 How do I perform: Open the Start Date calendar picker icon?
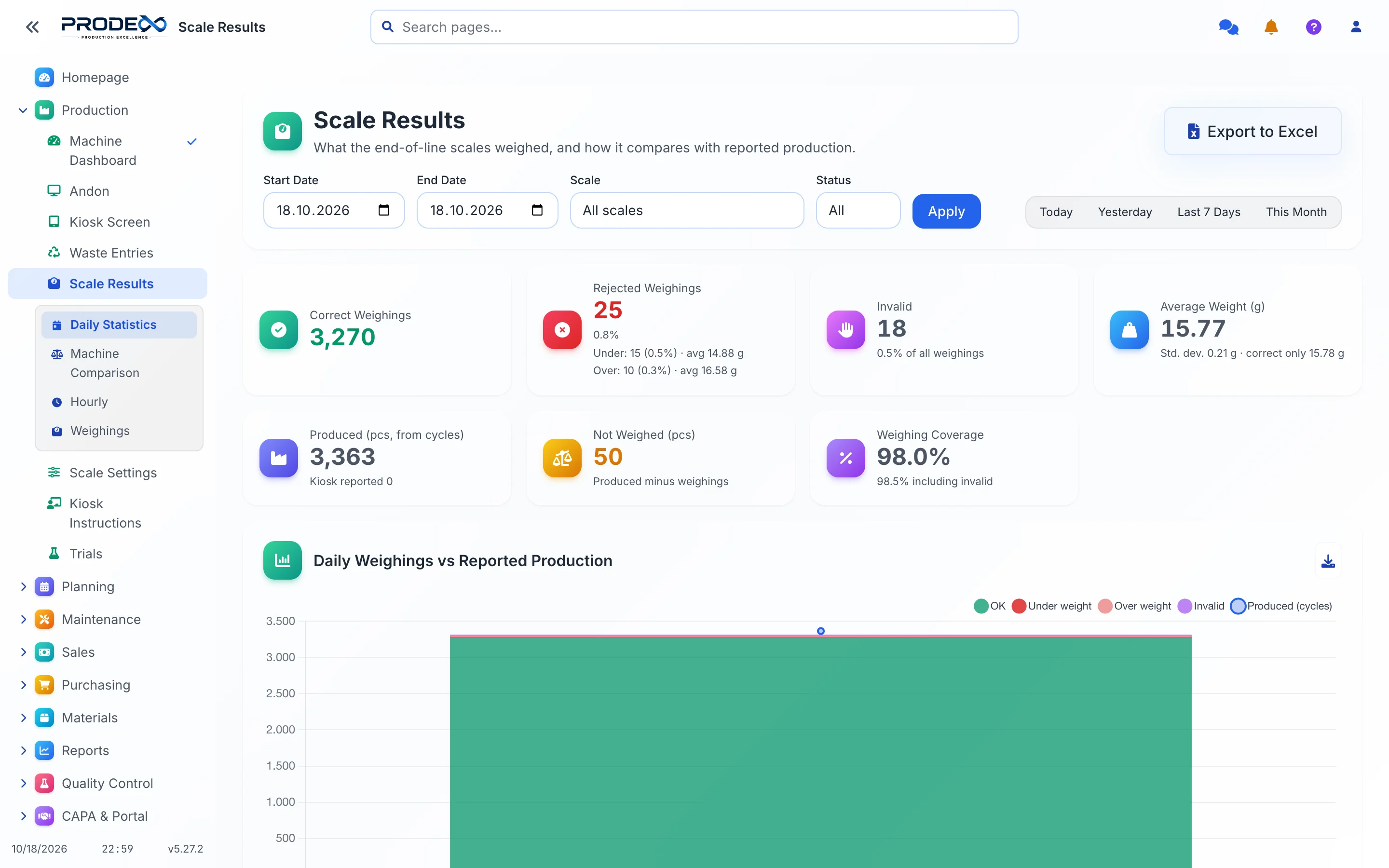[384, 210]
